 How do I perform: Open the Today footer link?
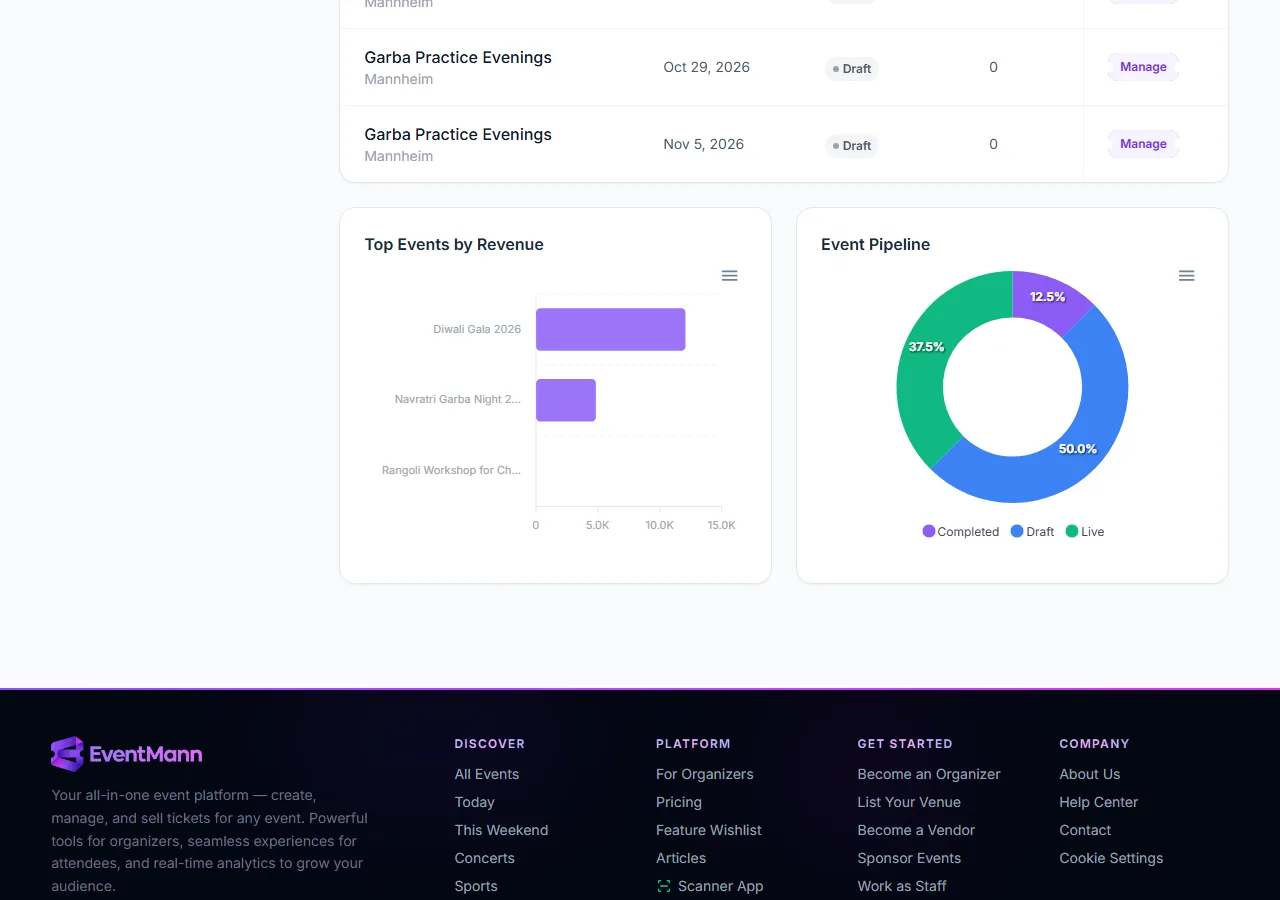(475, 802)
